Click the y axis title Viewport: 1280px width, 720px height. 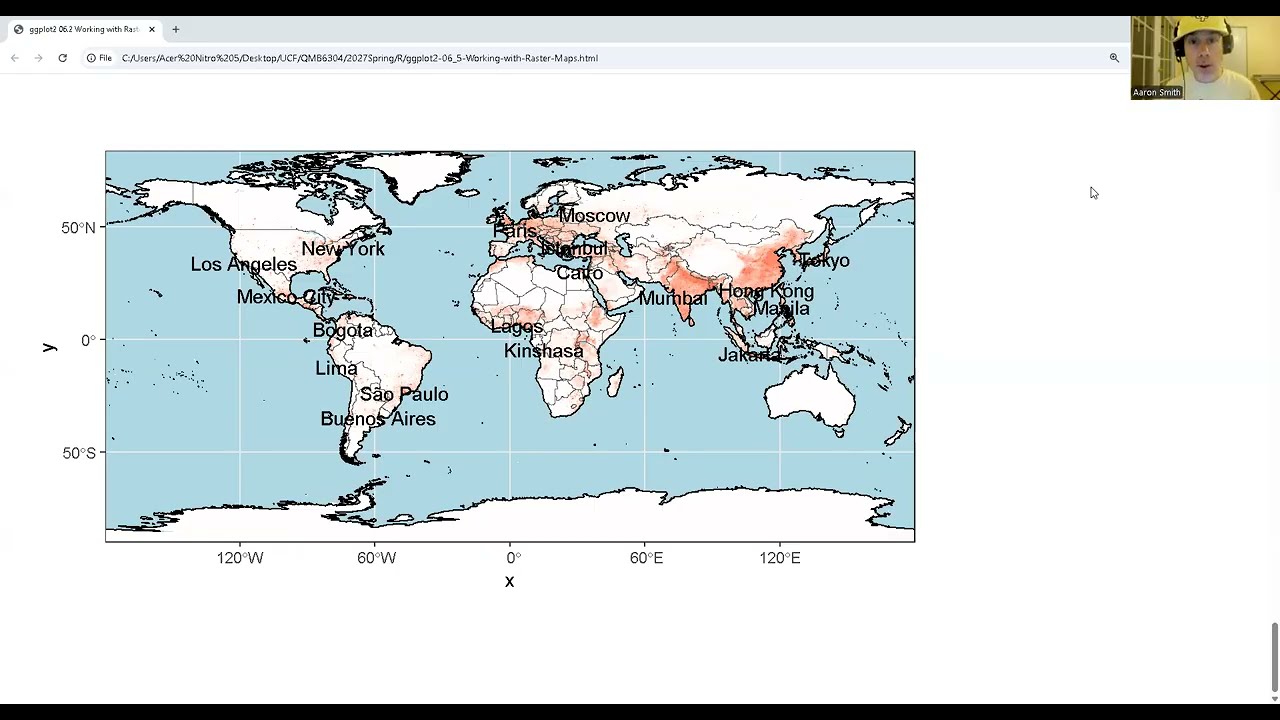tap(49, 347)
